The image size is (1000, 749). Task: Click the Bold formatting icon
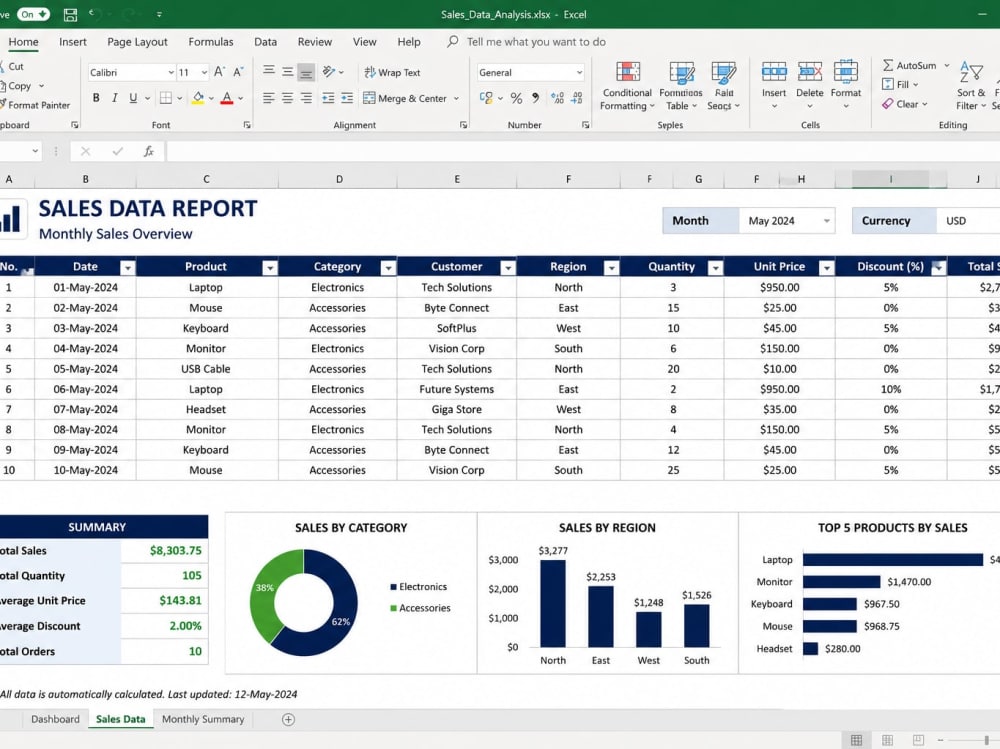[x=96, y=98]
